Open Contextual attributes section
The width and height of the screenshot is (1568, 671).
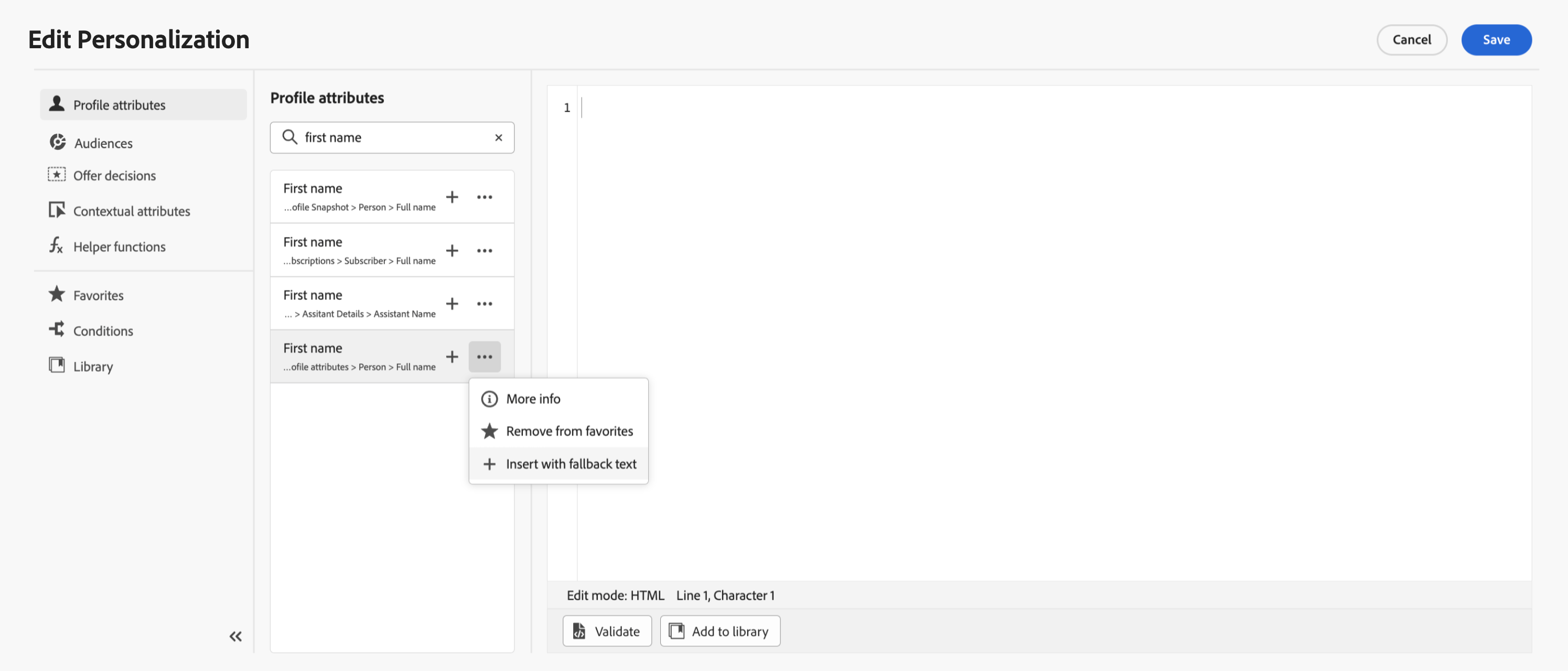[131, 211]
